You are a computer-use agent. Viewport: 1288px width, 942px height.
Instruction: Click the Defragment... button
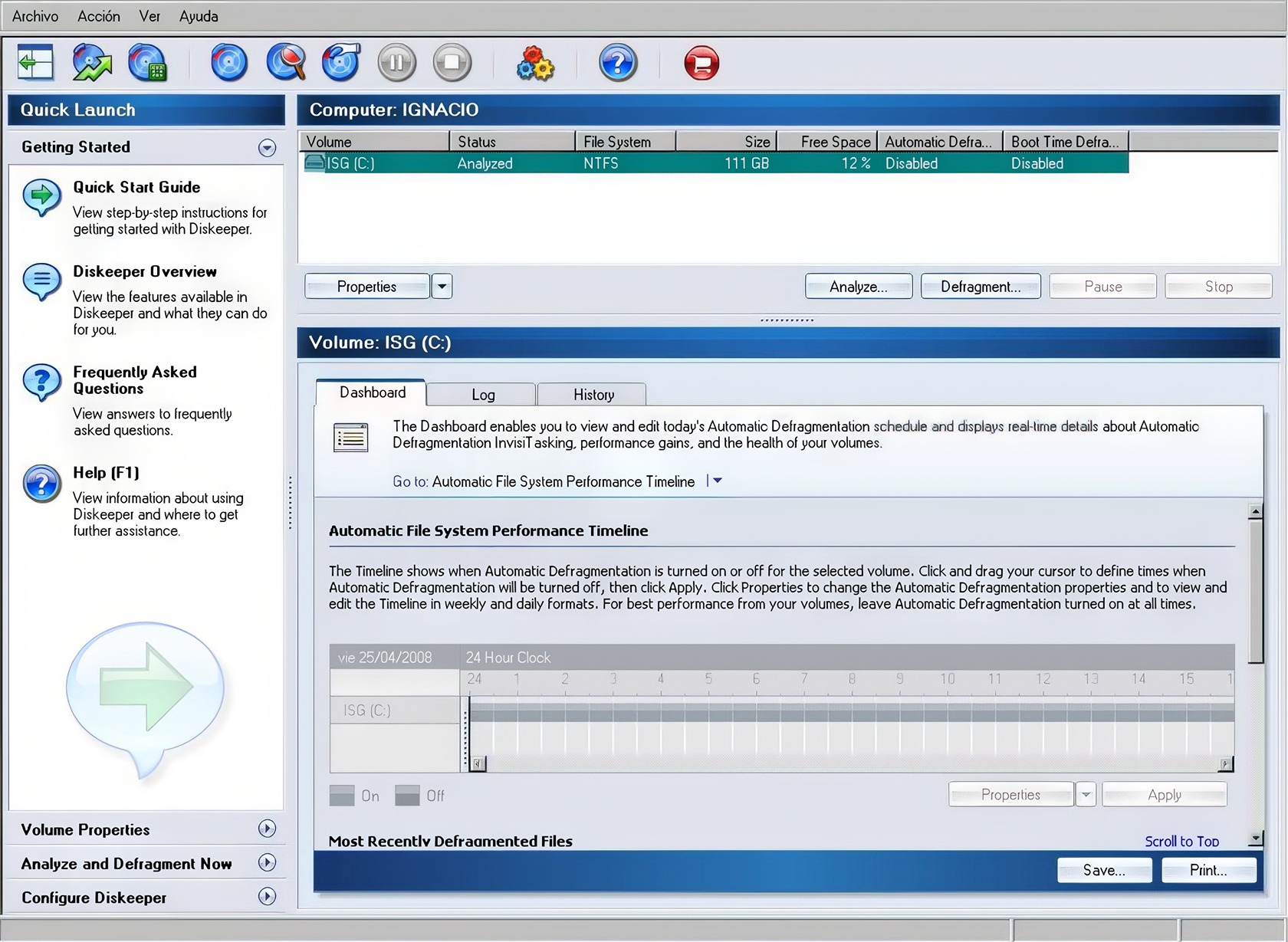[x=980, y=287]
